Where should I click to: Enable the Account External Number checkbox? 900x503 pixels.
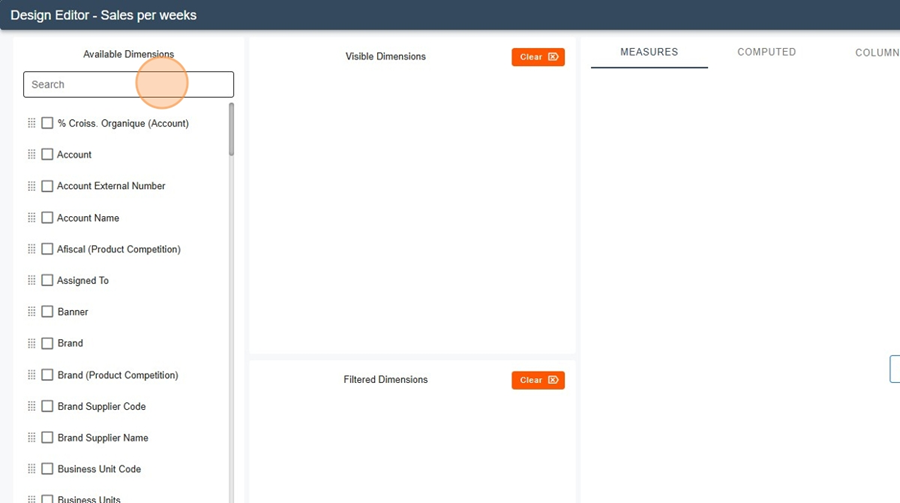pyautogui.click(x=47, y=186)
